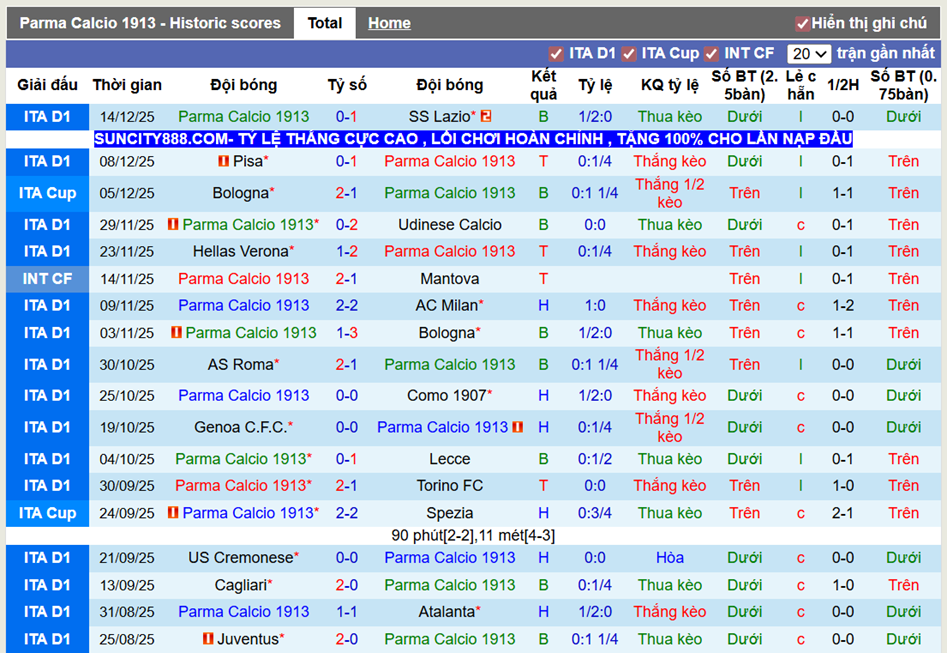Open the SUNCITY888.COM banner link
This screenshot has height=653, width=947.
(473, 139)
